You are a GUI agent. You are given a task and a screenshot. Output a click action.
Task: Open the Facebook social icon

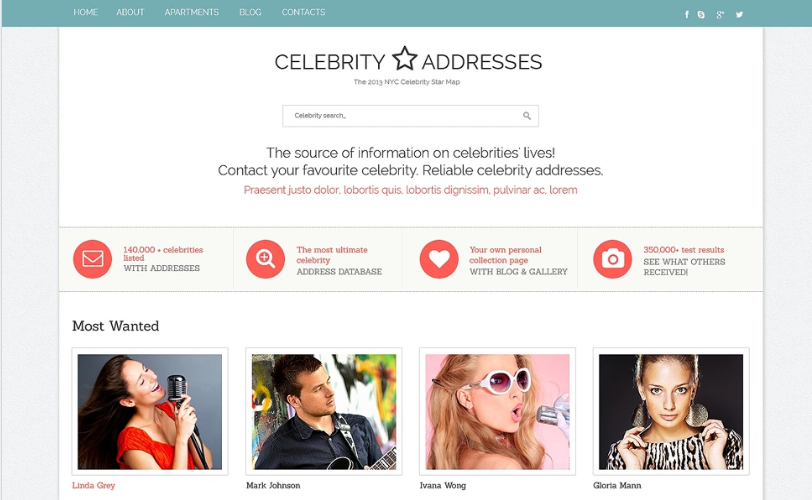point(687,14)
